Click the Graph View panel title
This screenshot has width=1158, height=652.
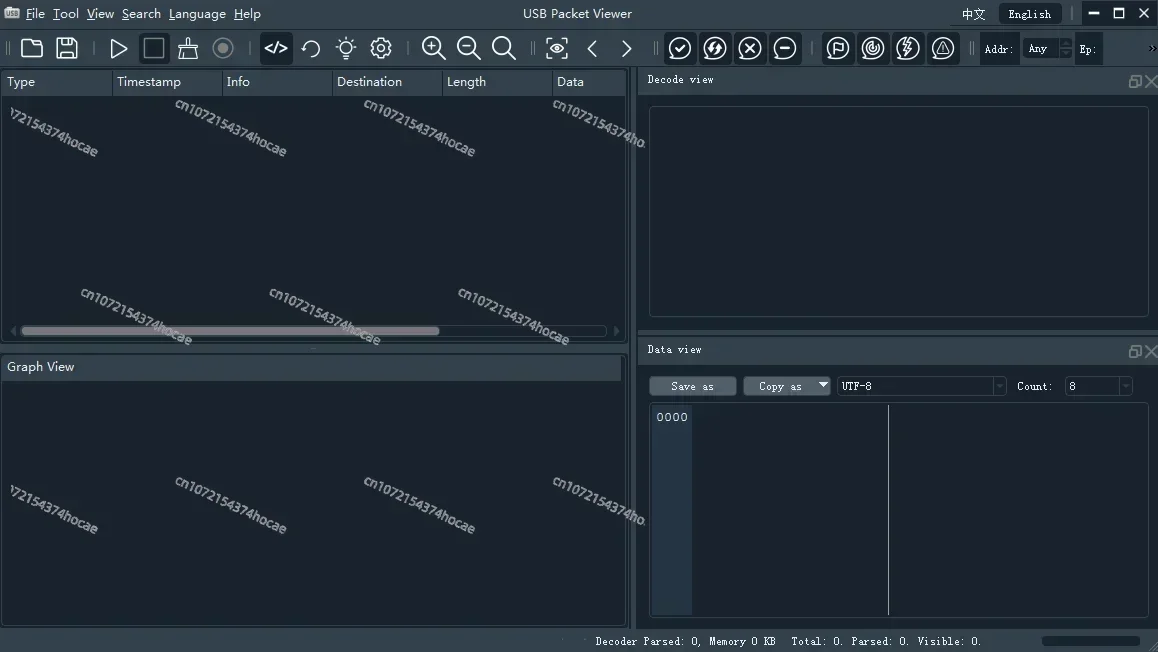41,367
